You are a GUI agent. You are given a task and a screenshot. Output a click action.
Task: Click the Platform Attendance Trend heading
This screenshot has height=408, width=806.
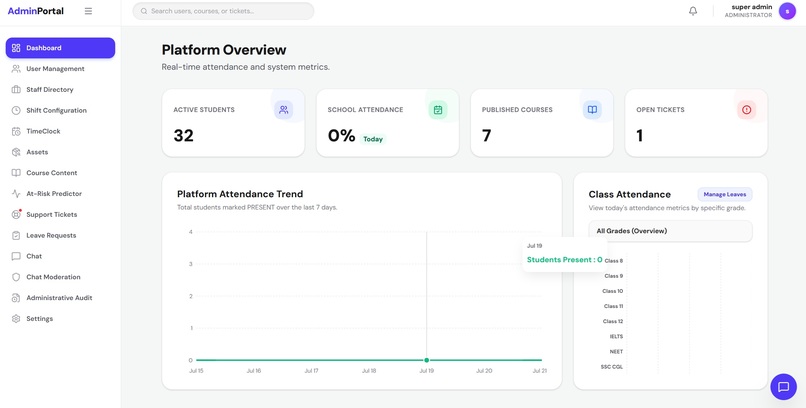(240, 194)
